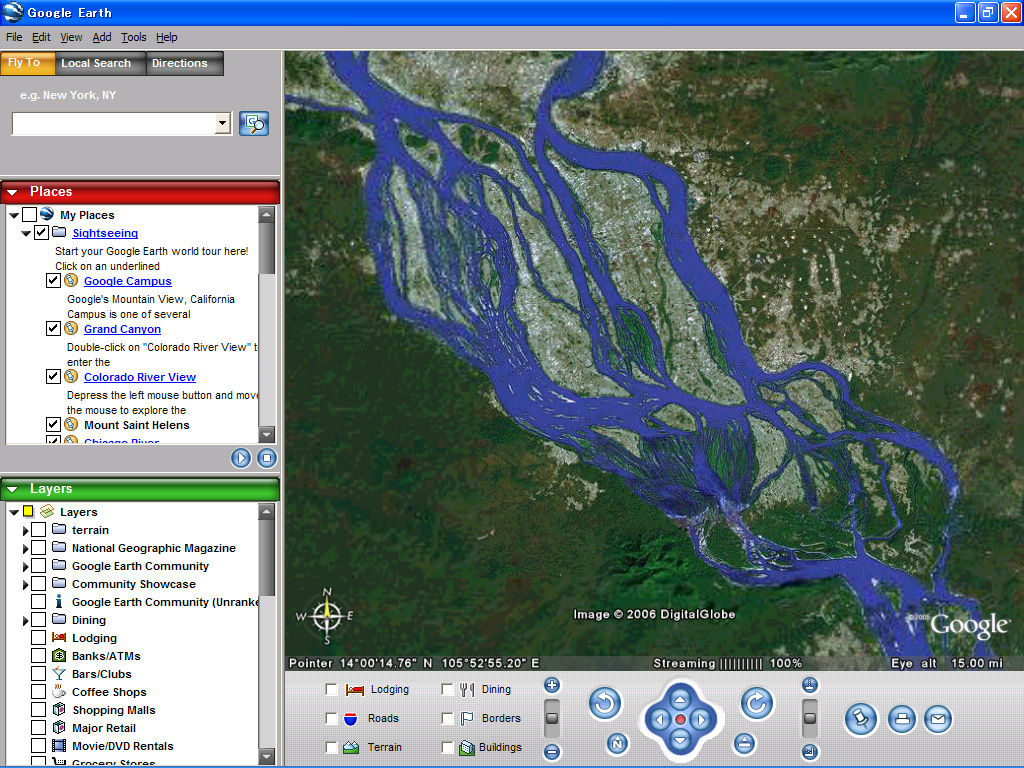Screen dimensions: 1024x768
Task: Reset tilt button below rotate
Action: (744, 743)
